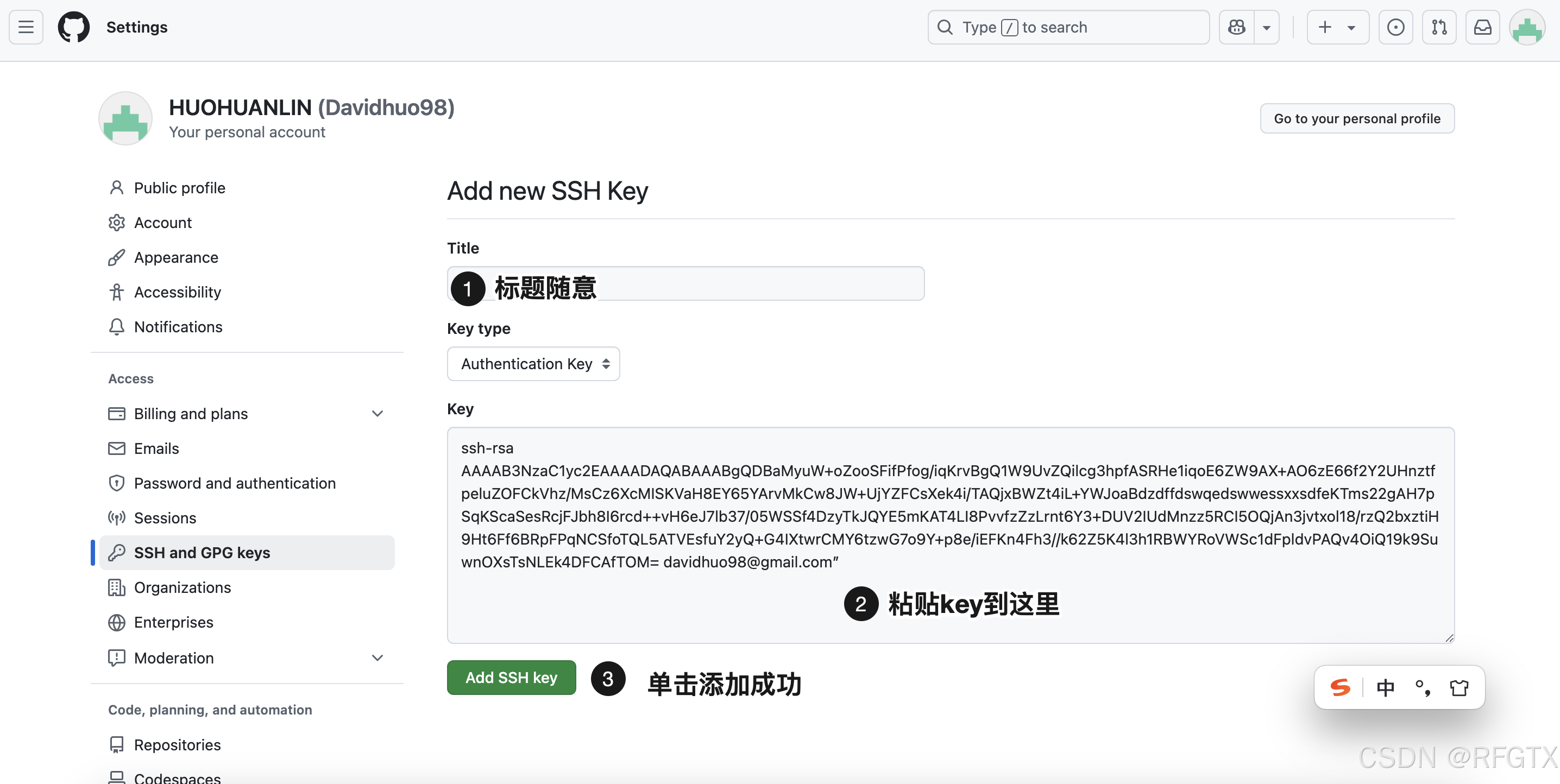The width and height of the screenshot is (1560, 784).
Task: Open the Pull requests icon in header
Action: coord(1439,27)
